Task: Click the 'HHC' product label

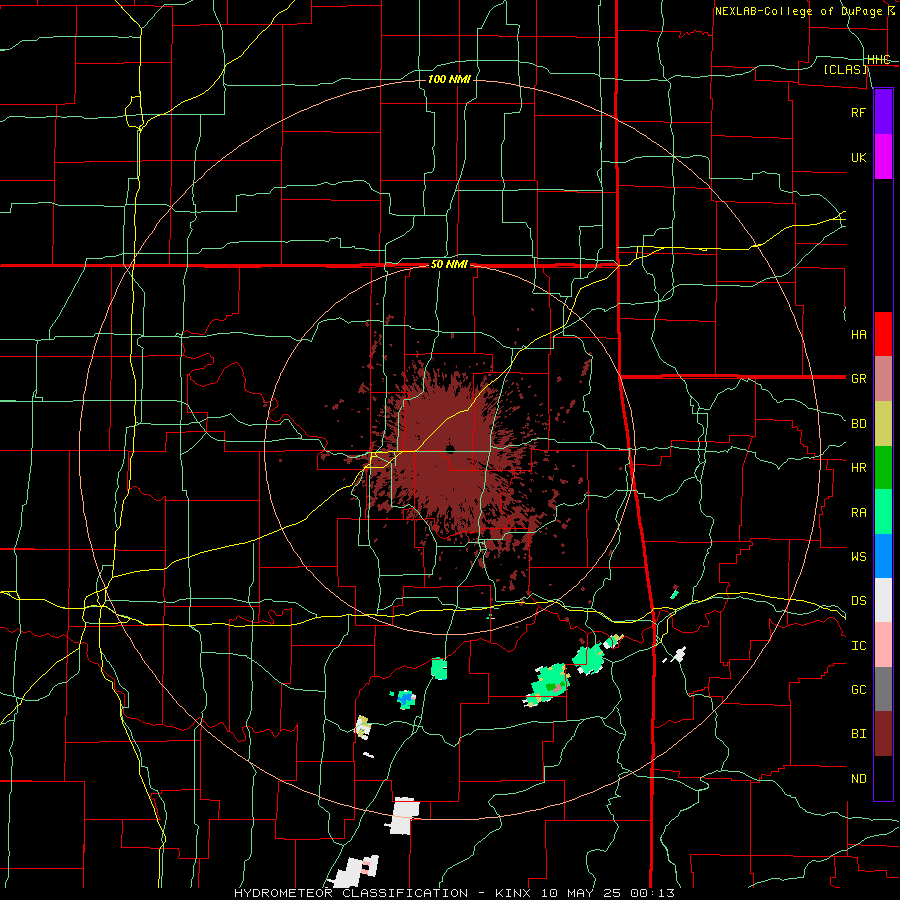Action: coord(878,60)
